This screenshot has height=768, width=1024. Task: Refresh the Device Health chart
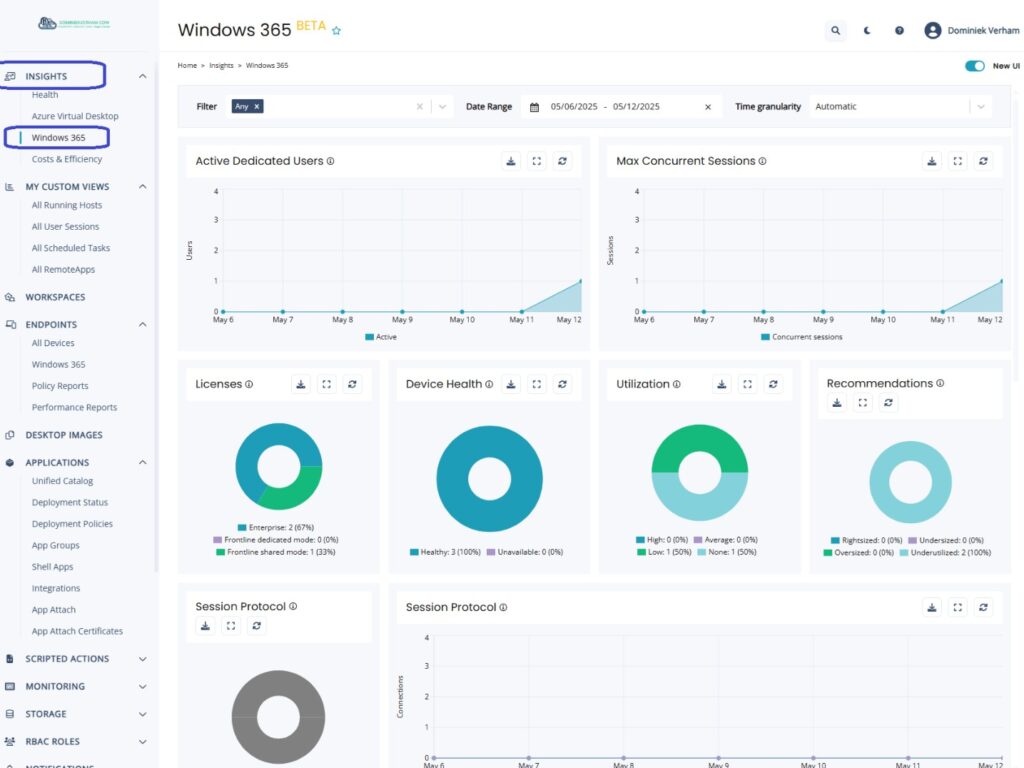tap(562, 384)
